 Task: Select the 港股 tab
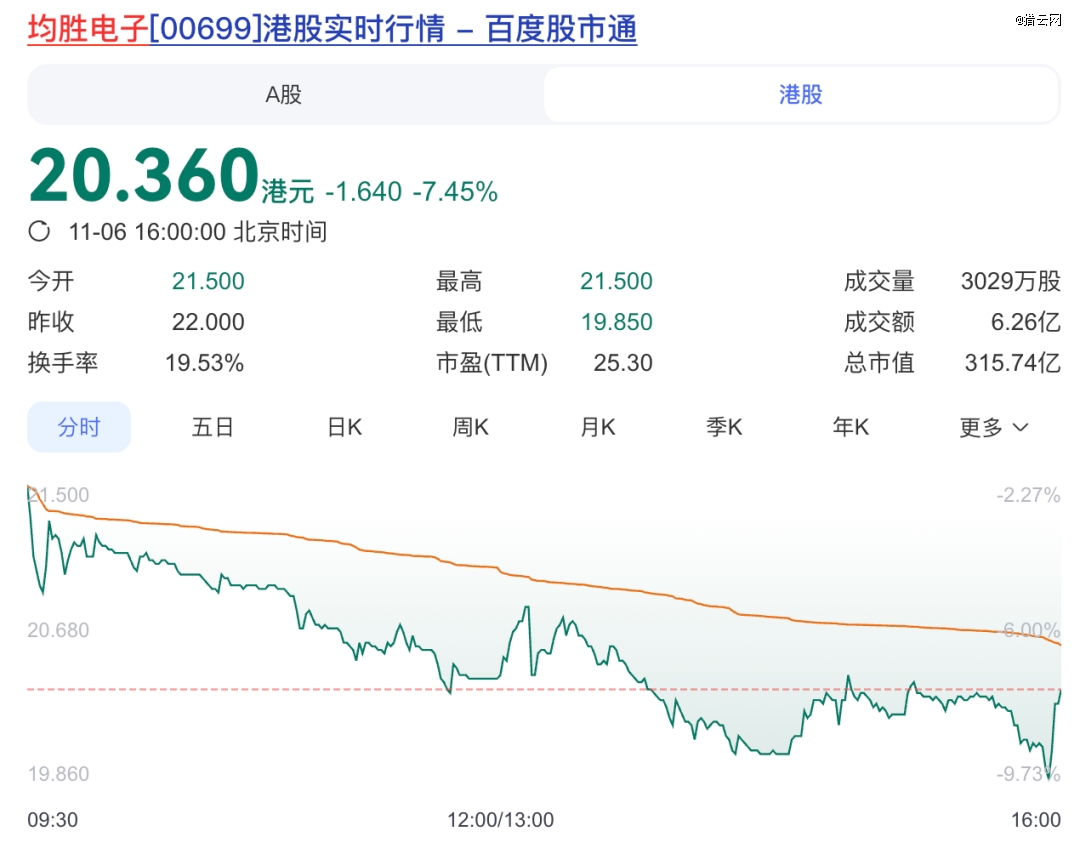tap(800, 95)
